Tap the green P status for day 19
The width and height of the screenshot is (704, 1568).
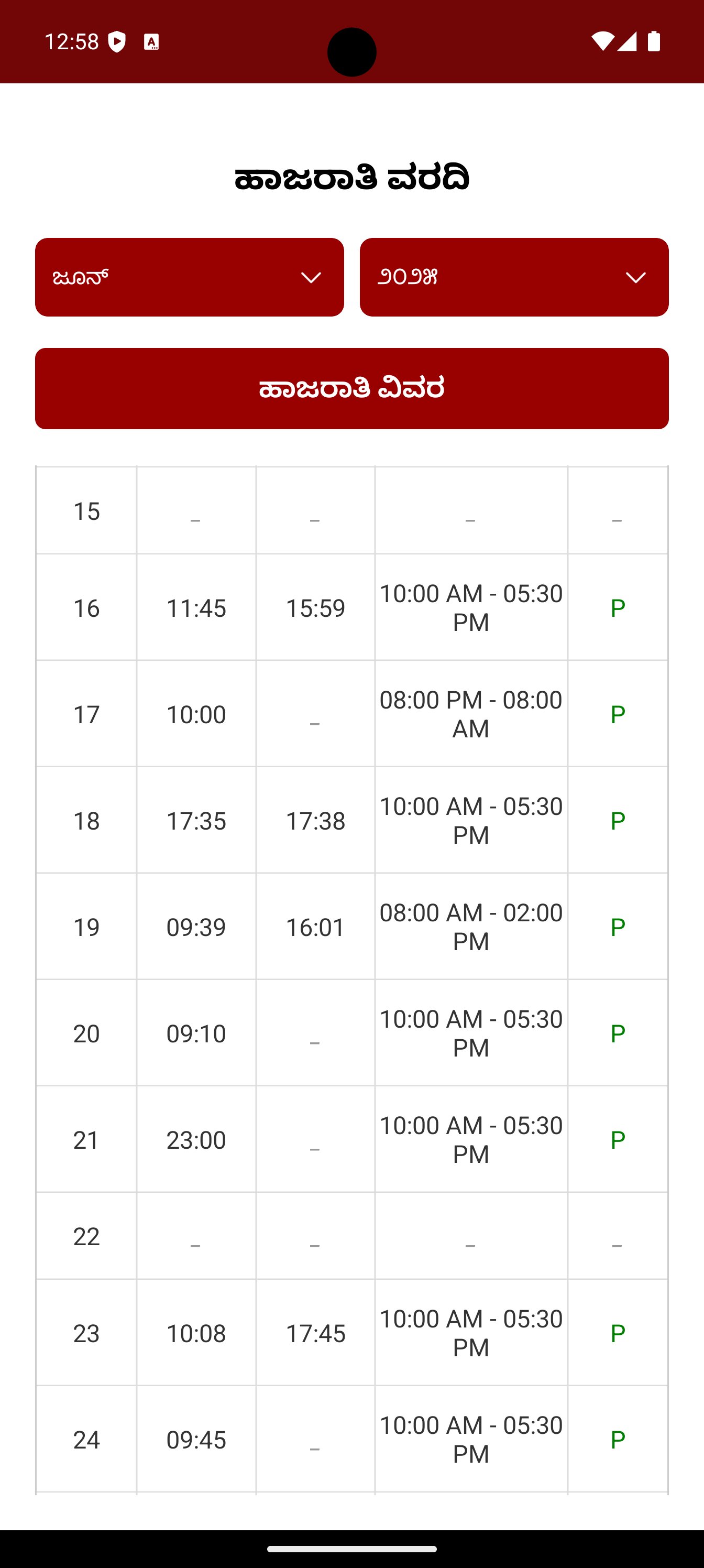[x=617, y=927]
